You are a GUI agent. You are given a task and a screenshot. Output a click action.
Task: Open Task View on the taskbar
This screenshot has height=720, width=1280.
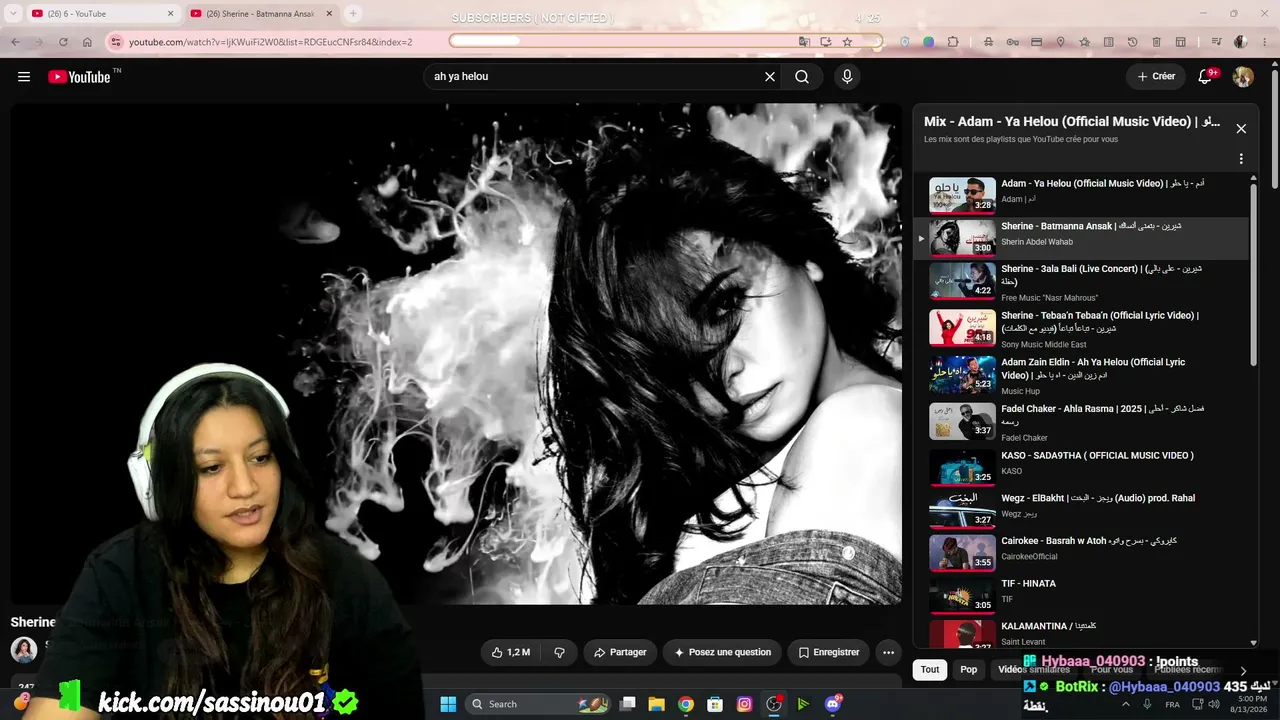628,704
